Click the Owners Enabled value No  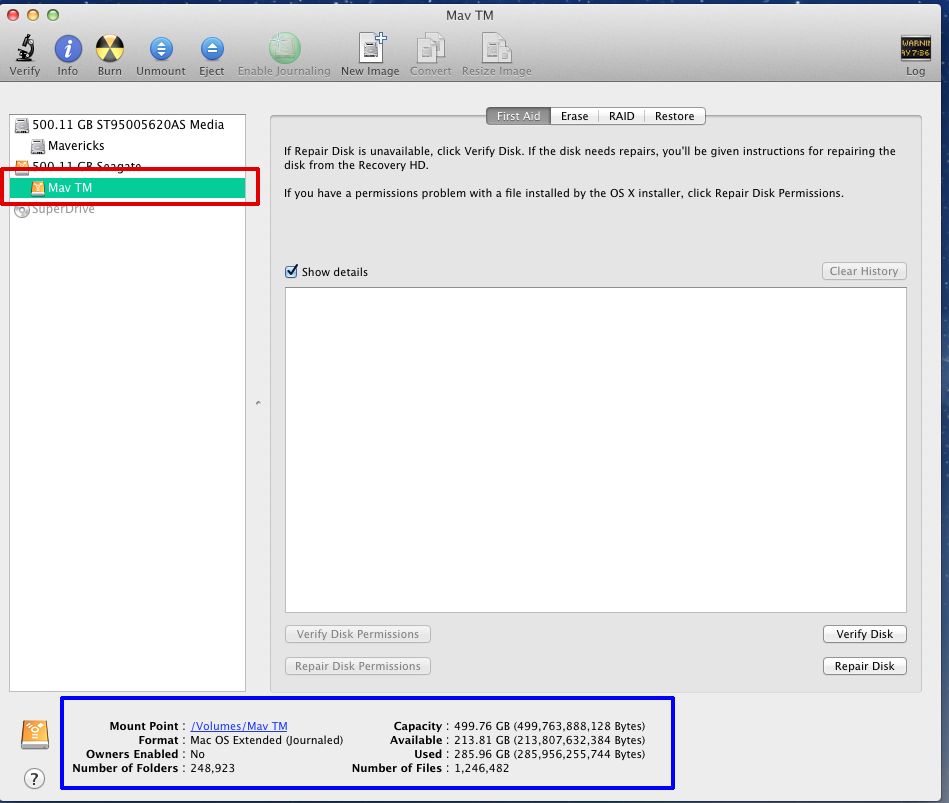(x=197, y=754)
